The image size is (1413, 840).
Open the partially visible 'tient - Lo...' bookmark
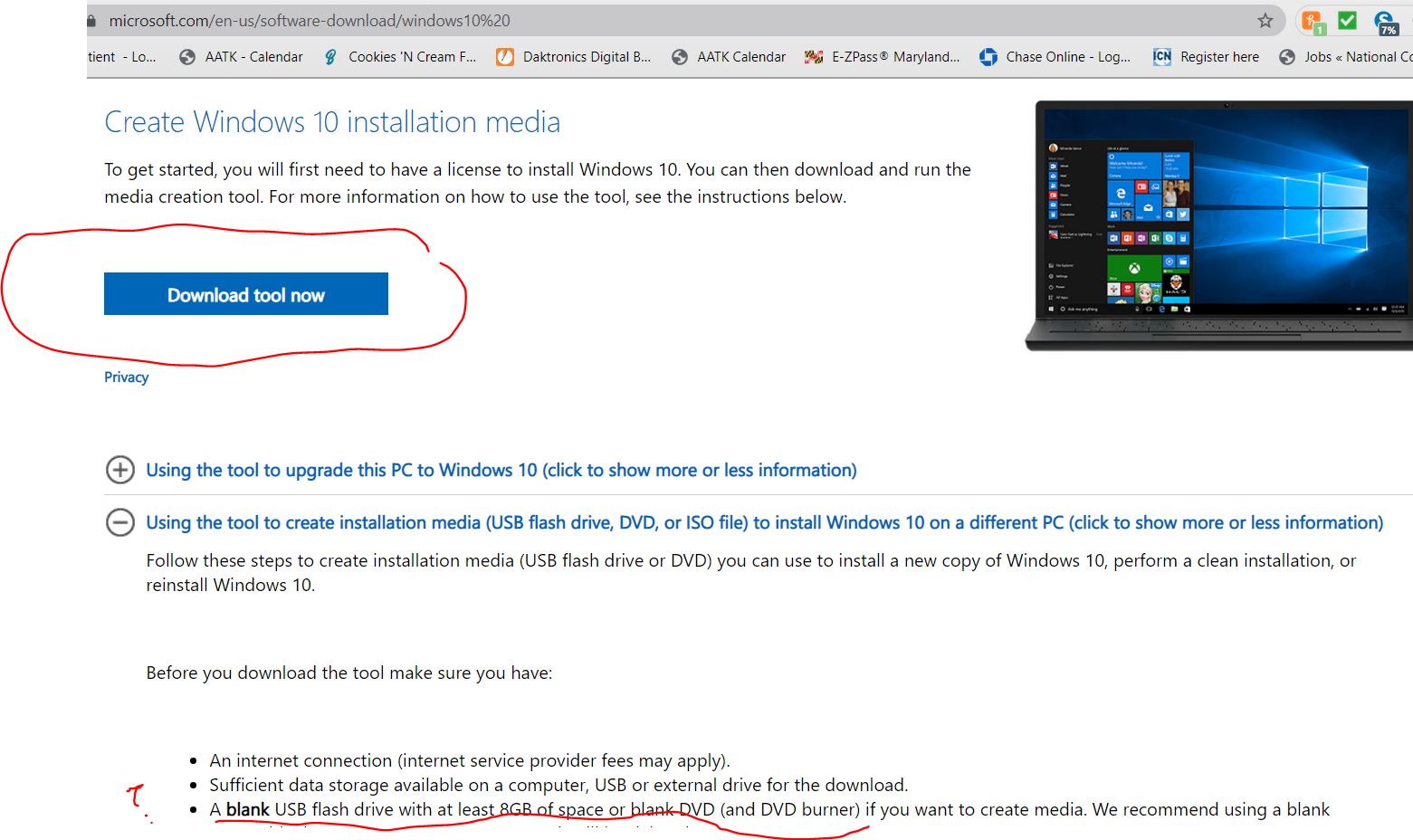coord(122,57)
